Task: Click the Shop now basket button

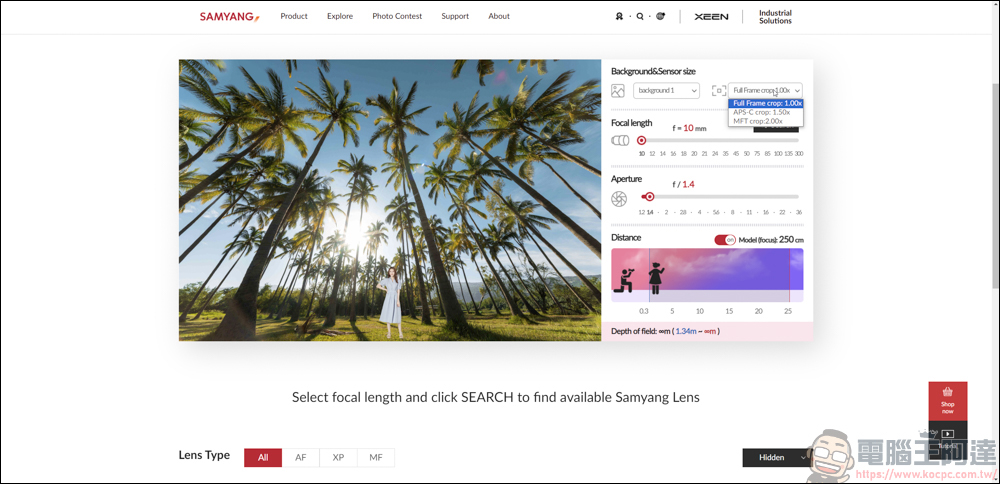Action: pyautogui.click(x=948, y=400)
